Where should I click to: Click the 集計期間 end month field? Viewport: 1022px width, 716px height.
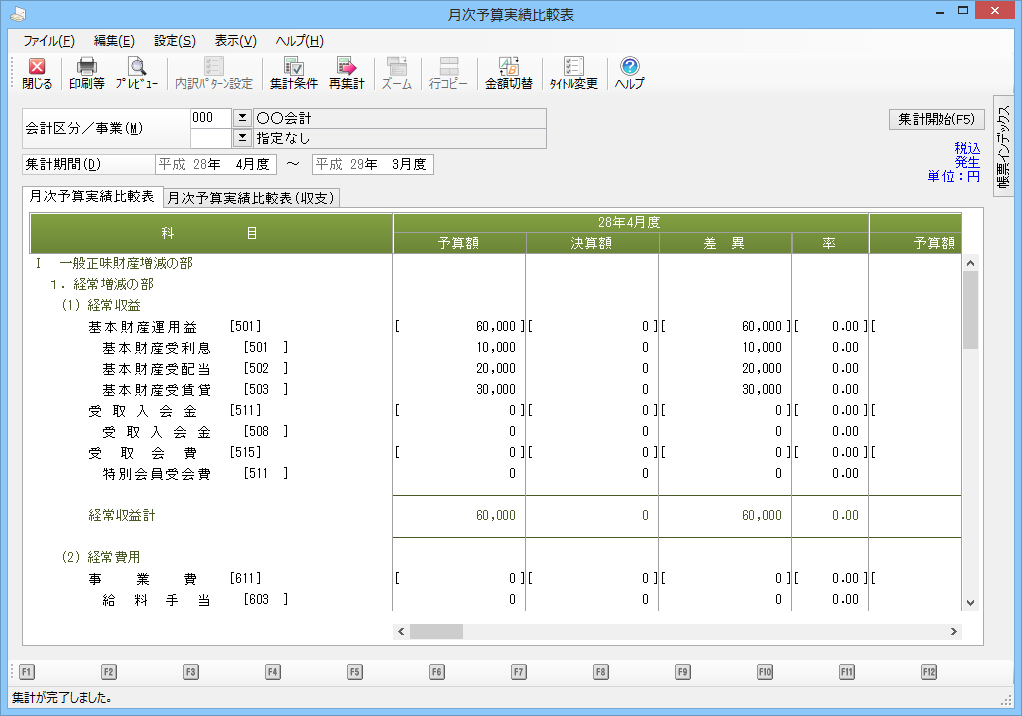click(372, 164)
